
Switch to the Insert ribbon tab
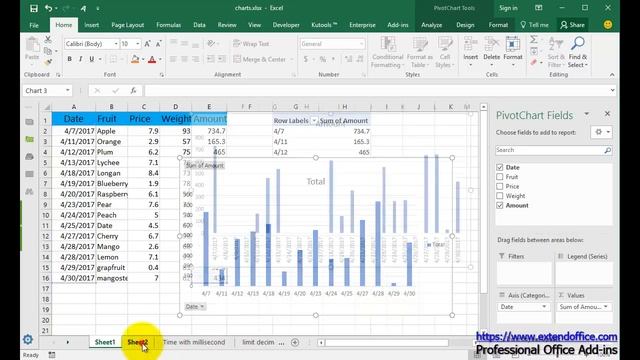[x=91, y=25]
